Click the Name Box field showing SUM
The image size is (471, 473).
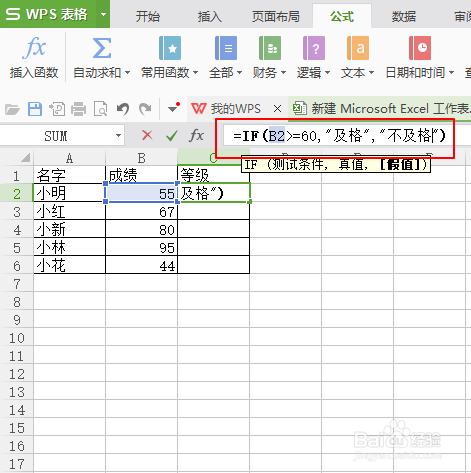point(56,136)
